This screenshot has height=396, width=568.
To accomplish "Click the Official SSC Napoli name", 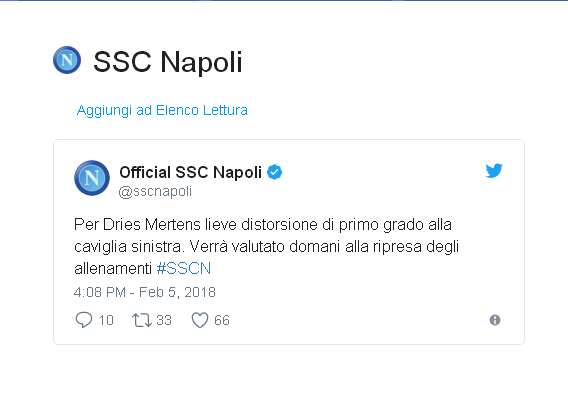I will click(x=191, y=172).
